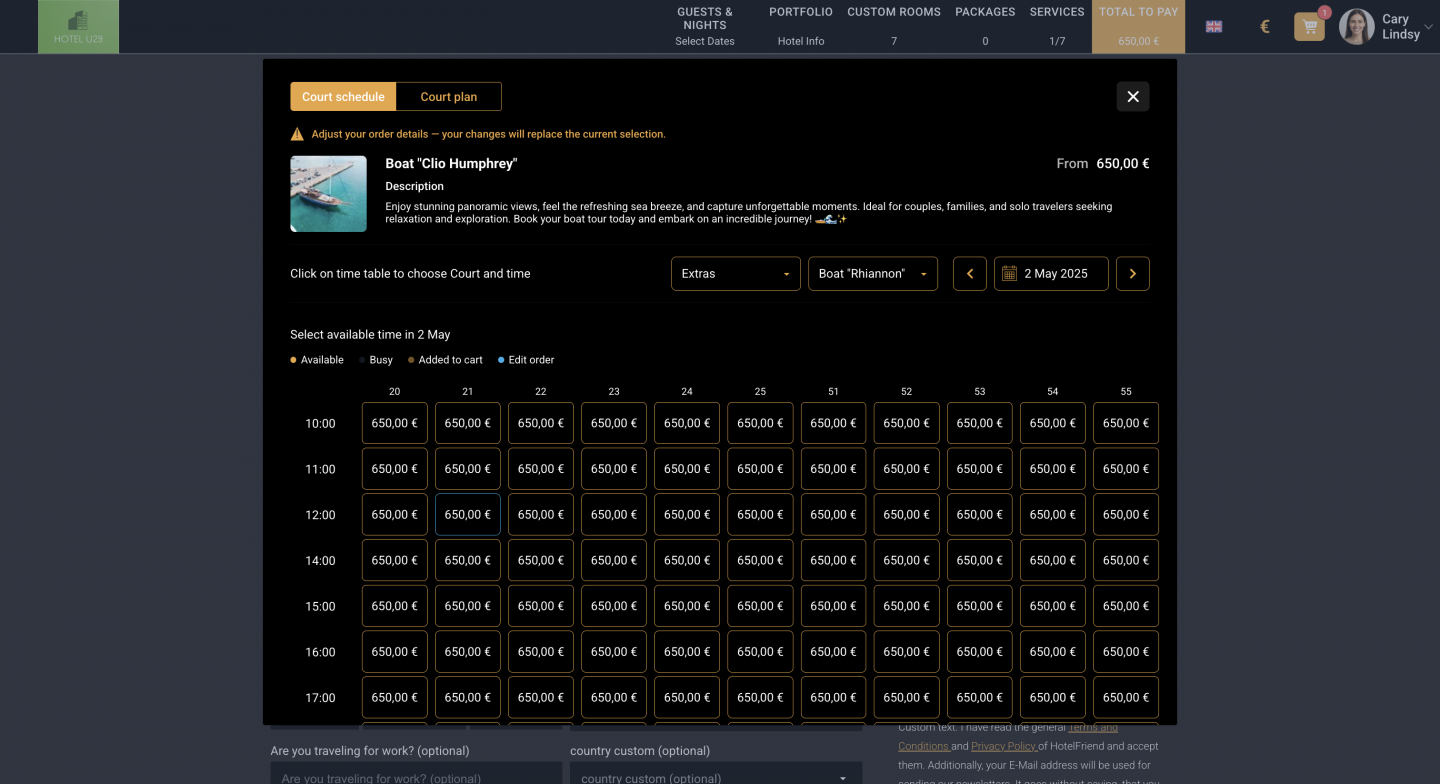This screenshot has height=784, width=1440.
Task: Select the 11:00 slot for court 52
Action: 907,469
